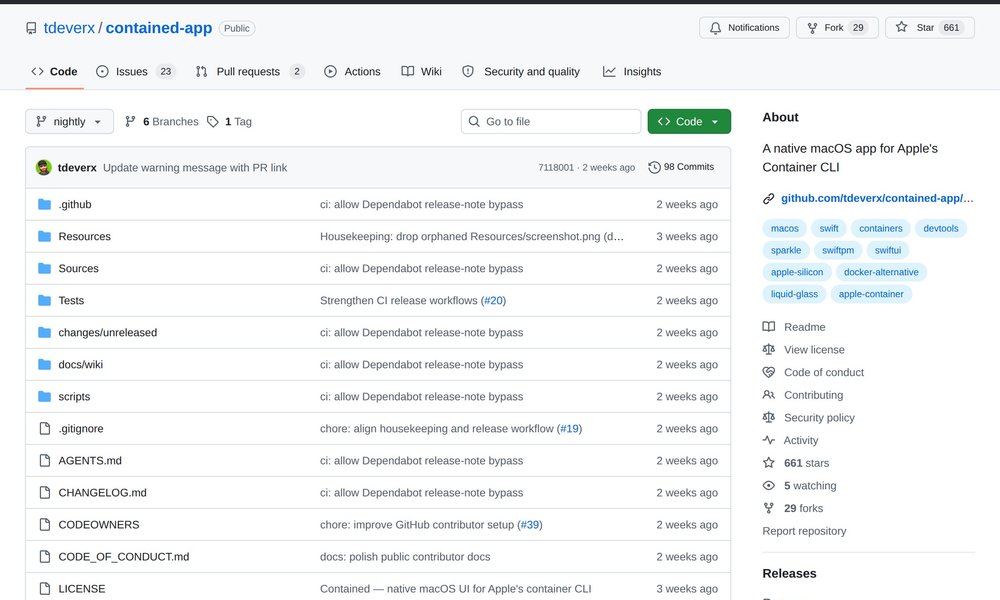Click the .github folder icon

click(44, 204)
